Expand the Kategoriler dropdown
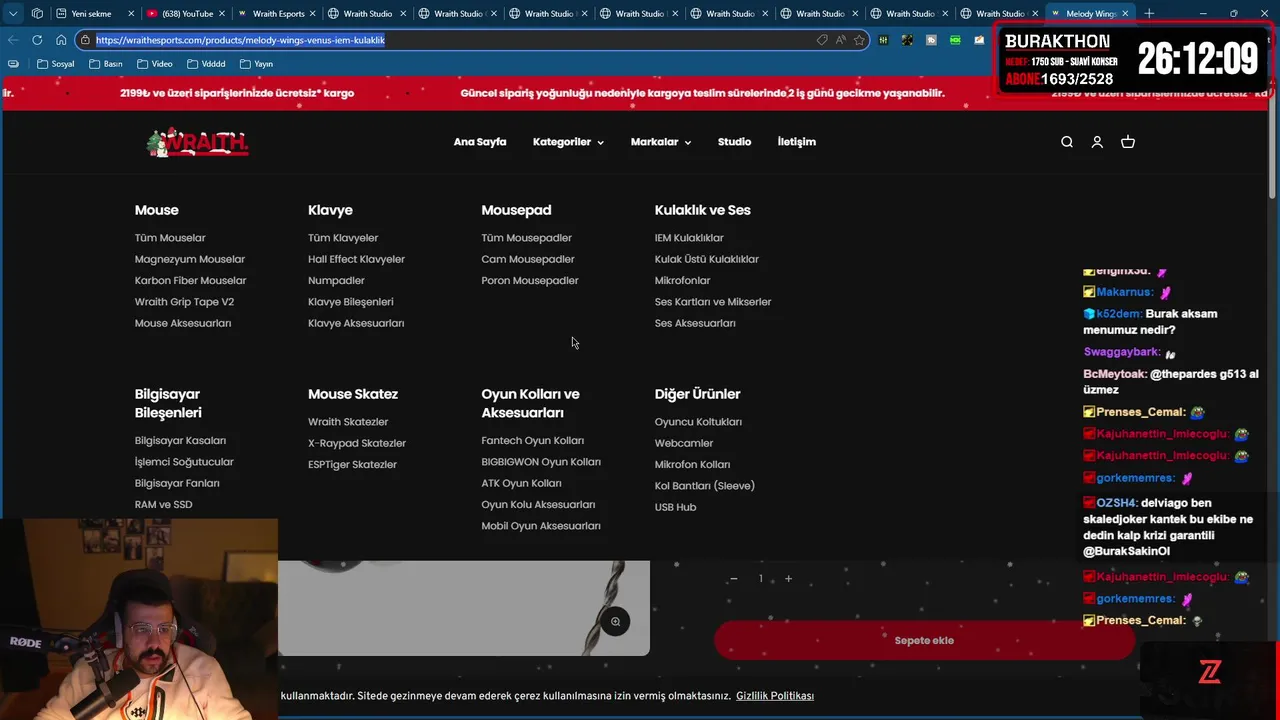The image size is (1280, 720). 568,142
